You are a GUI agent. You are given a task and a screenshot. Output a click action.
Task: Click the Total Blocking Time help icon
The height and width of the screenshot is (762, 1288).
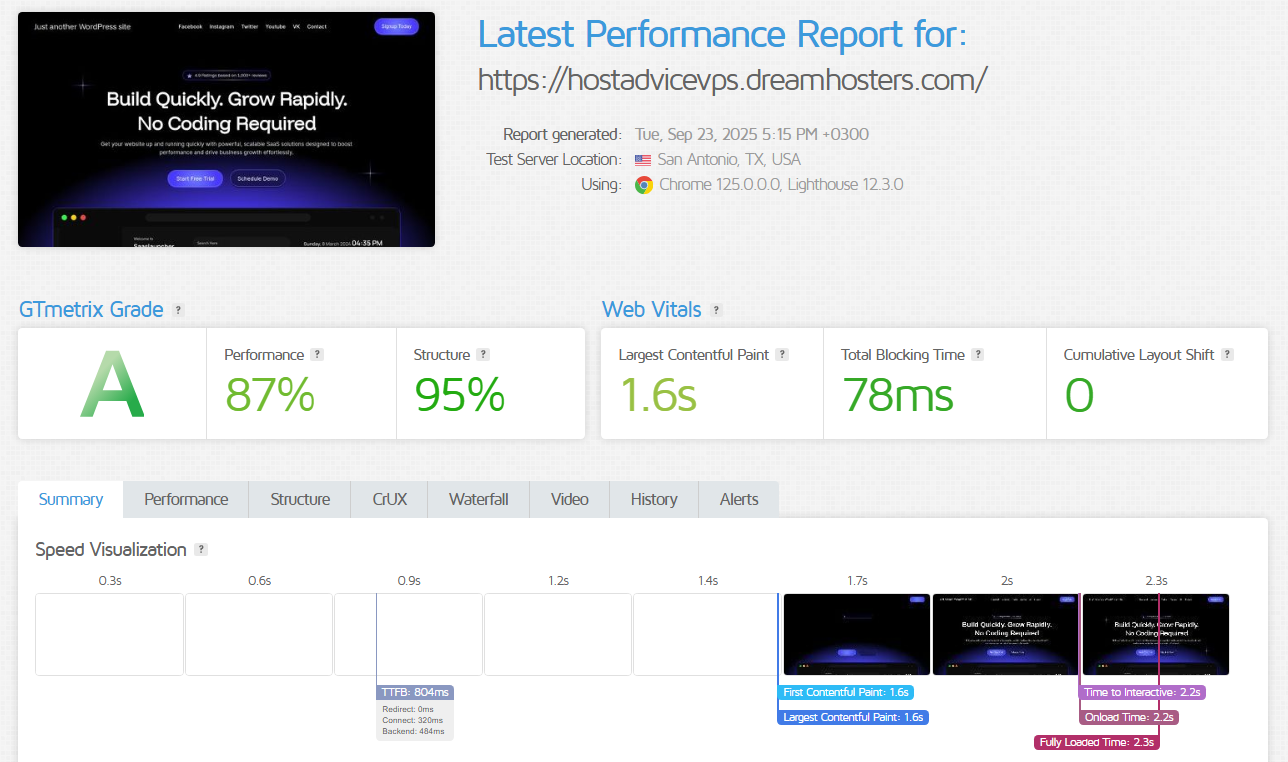[x=978, y=354]
